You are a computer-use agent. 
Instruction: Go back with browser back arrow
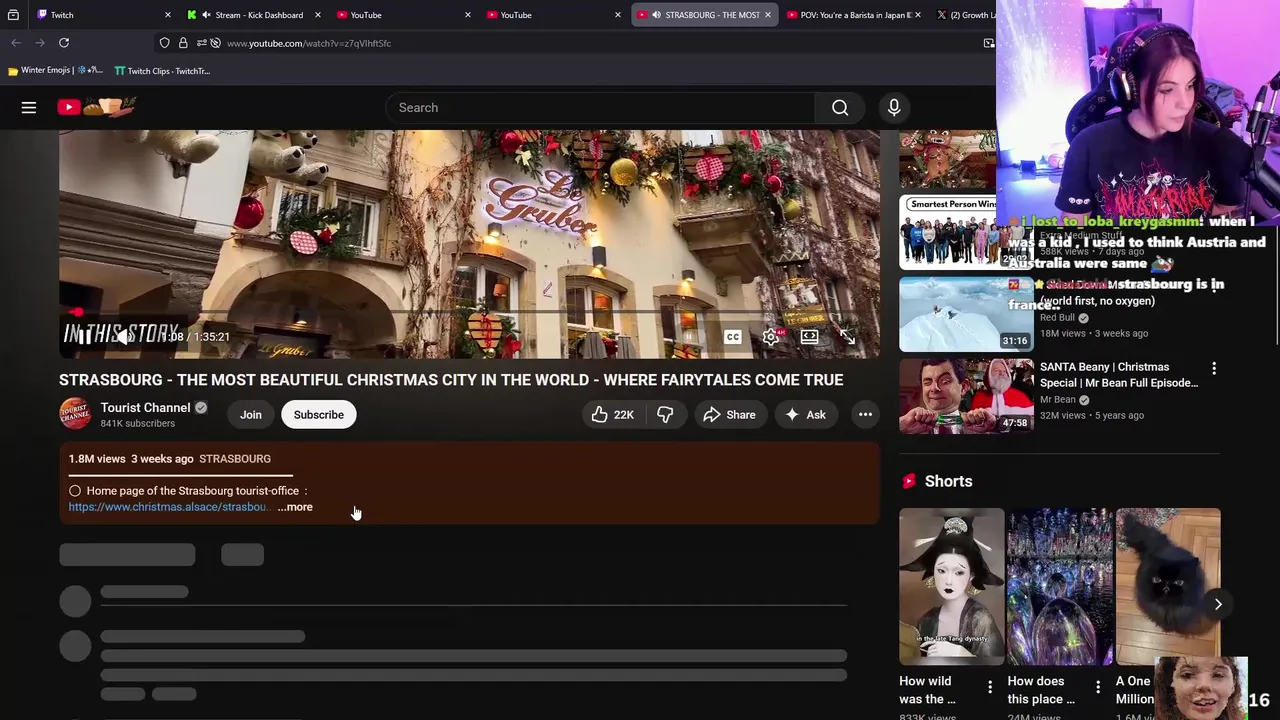(x=16, y=43)
